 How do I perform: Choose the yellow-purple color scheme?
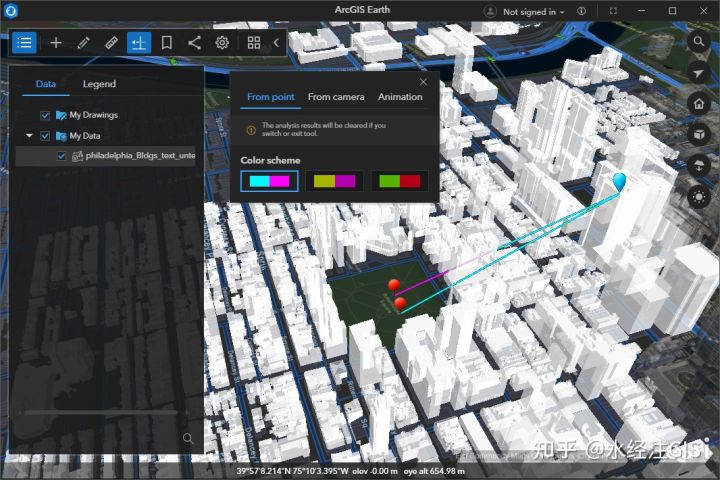click(x=334, y=181)
